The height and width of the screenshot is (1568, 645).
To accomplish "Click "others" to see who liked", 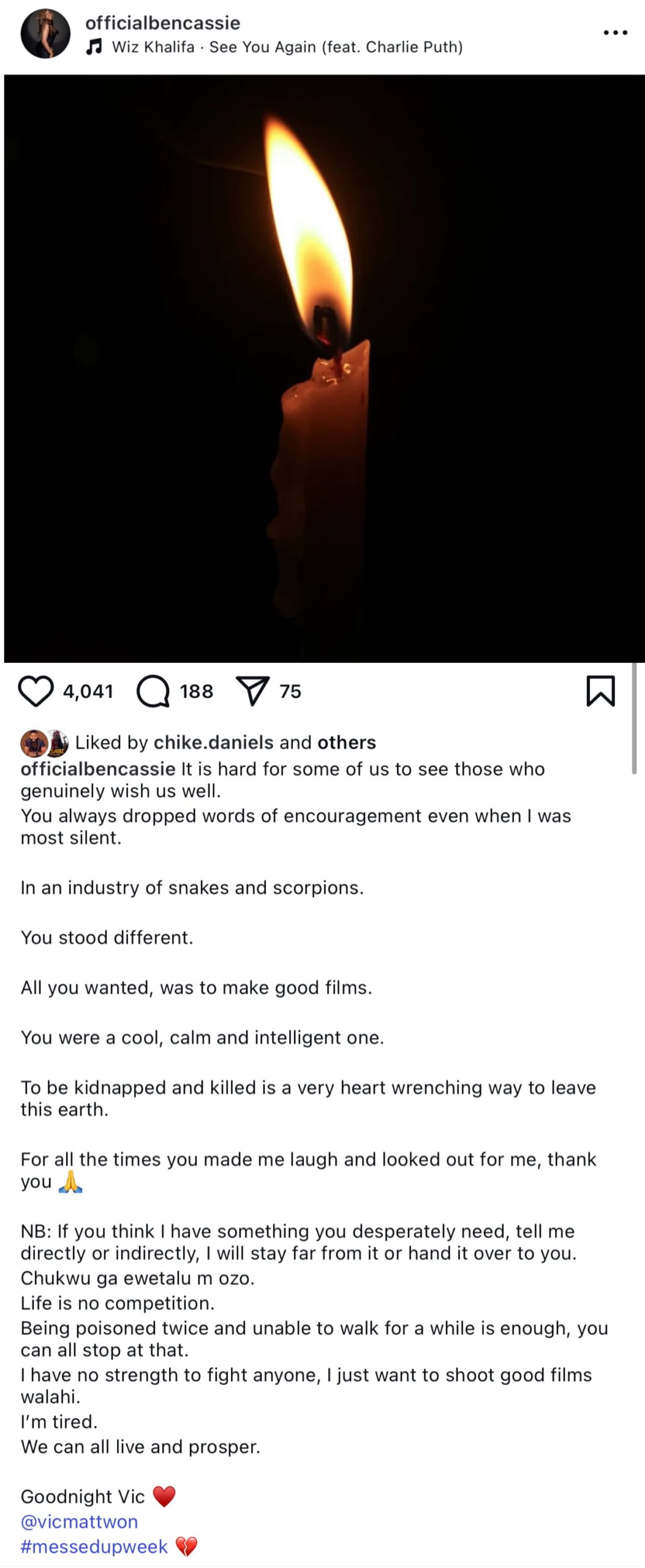I will pyautogui.click(x=347, y=742).
